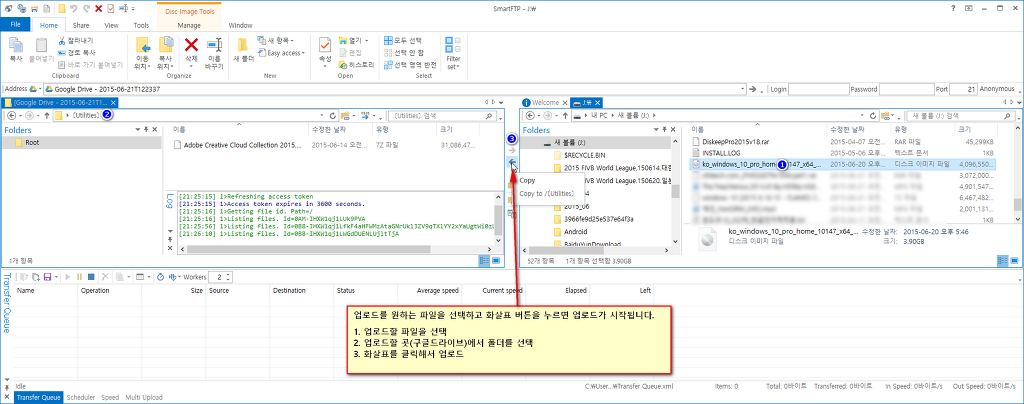Viewport: 1024px width, 404px height.
Task: Open the Speed tab at bottom
Action: [x=110, y=397]
